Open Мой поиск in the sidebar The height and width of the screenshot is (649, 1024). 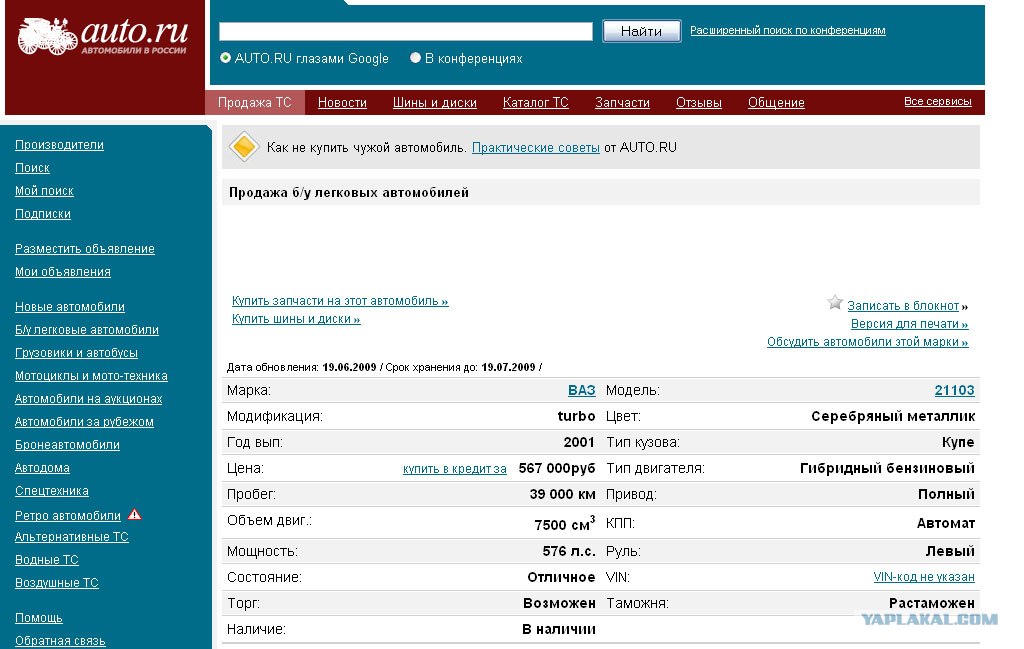[x=44, y=191]
